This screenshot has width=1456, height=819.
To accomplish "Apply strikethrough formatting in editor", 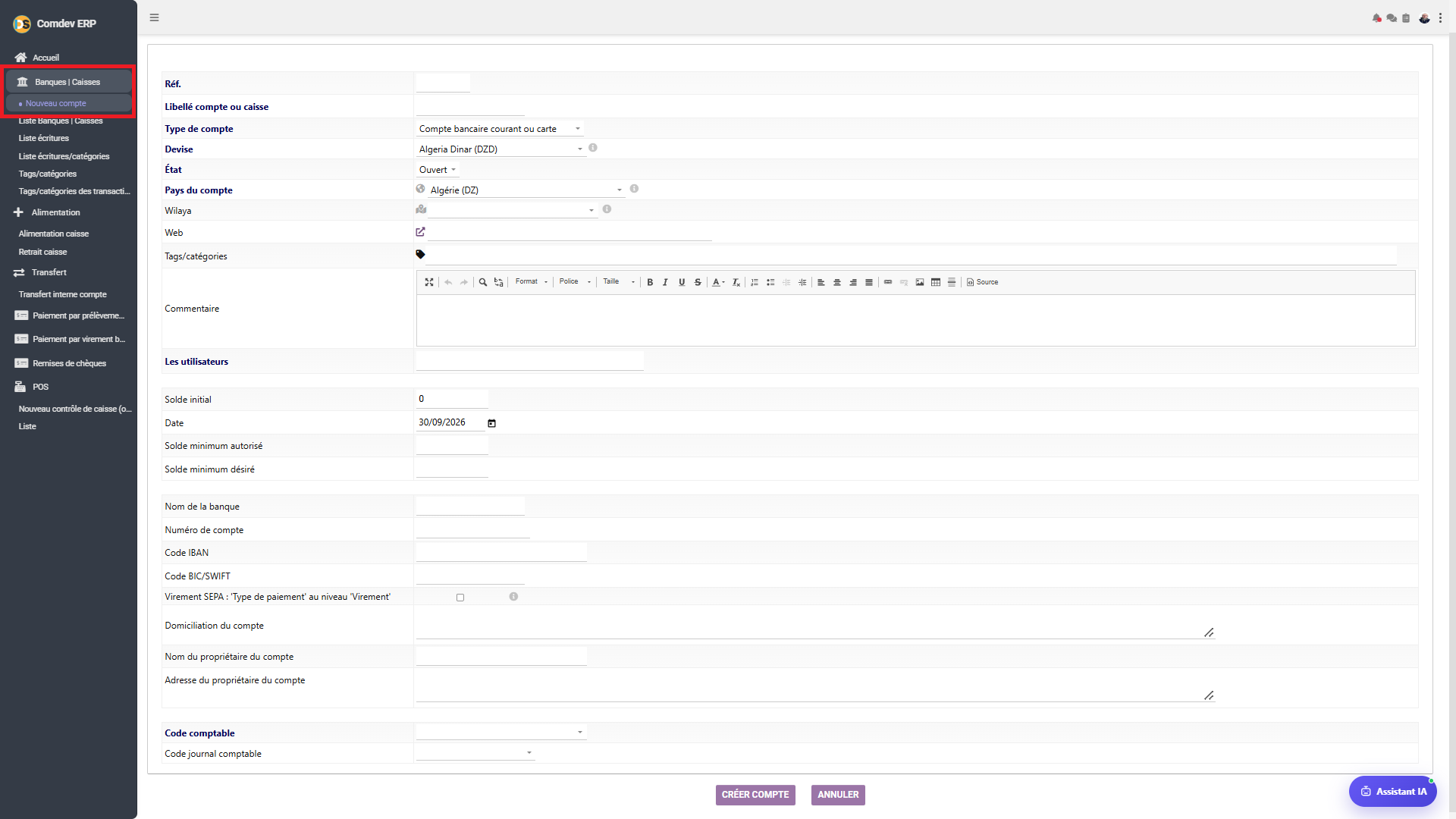I will pos(698,282).
